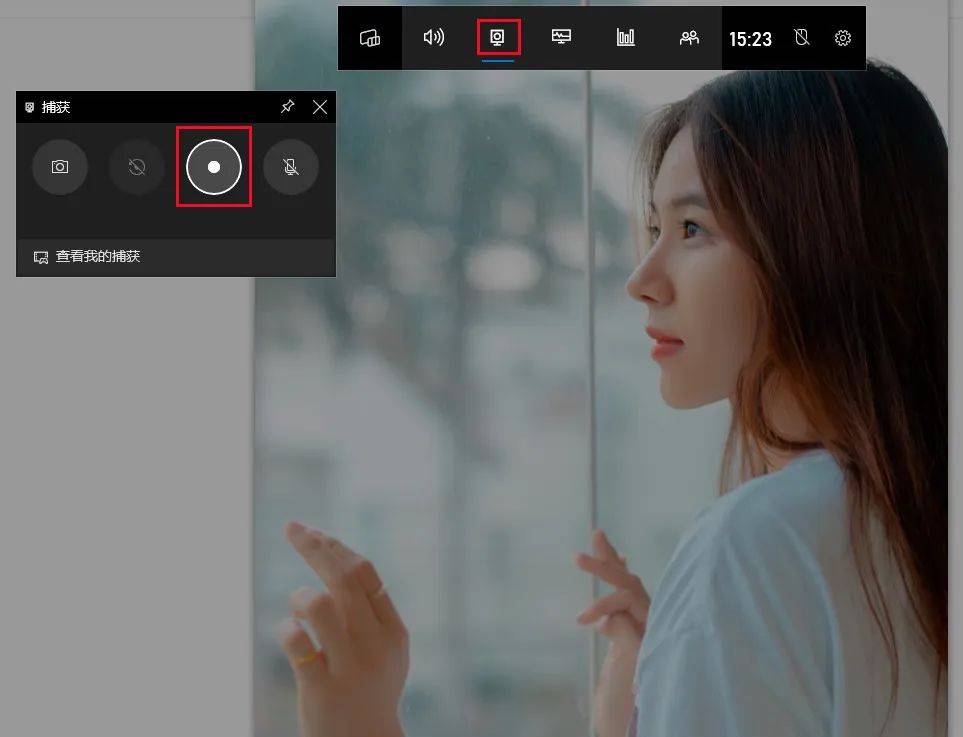The height and width of the screenshot is (737, 963).
Task: Click the 捕获 widget title text
Action: point(56,107)
